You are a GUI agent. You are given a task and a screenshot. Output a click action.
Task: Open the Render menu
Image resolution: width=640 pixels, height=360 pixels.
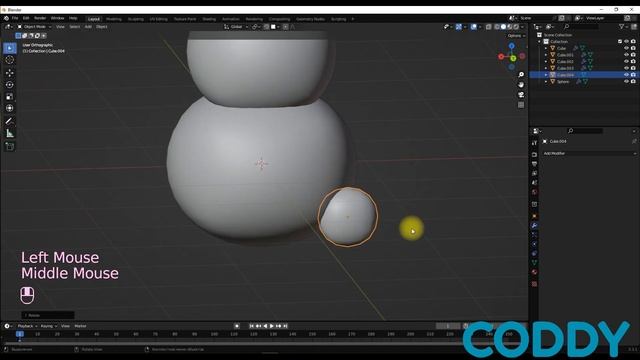click(x=40, y=18)
